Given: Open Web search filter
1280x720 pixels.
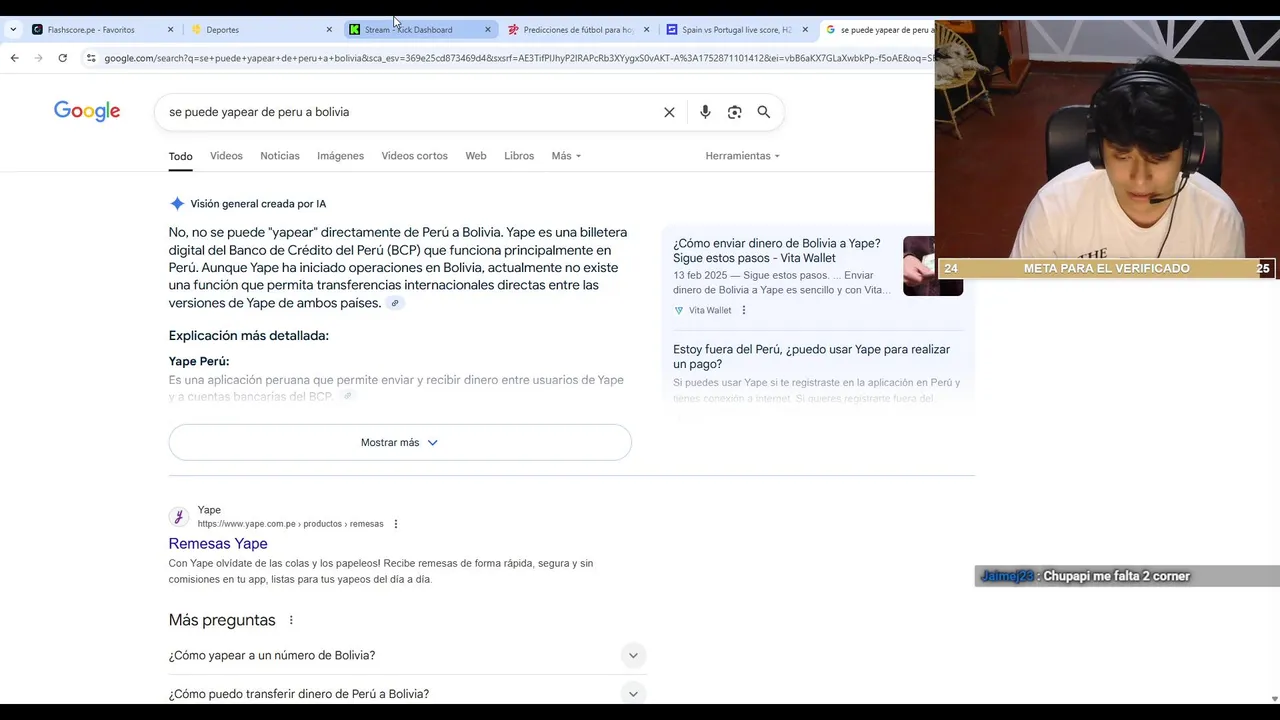Looking at the screenshot, I should point(476,156).
